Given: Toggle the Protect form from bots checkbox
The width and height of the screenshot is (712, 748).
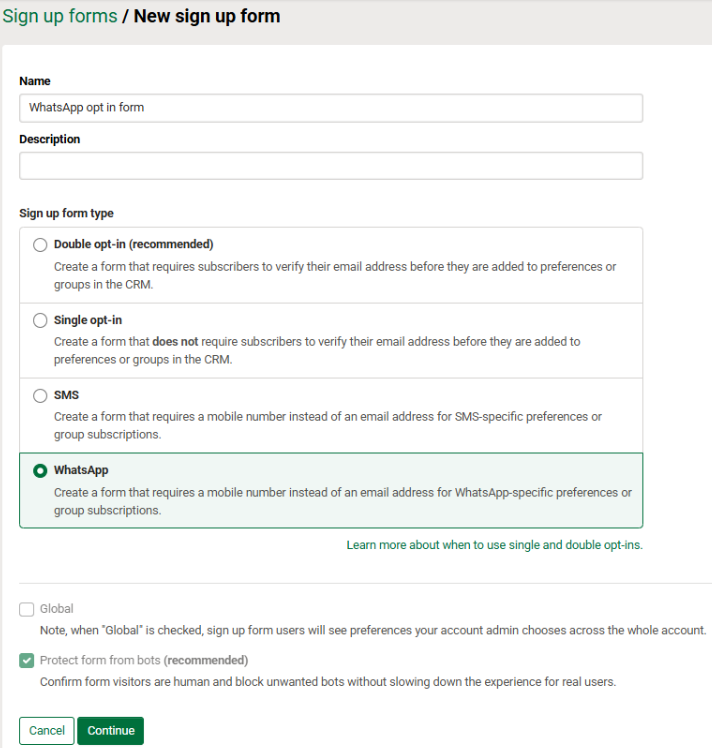Looking at the screenshot, I should 27,661.
